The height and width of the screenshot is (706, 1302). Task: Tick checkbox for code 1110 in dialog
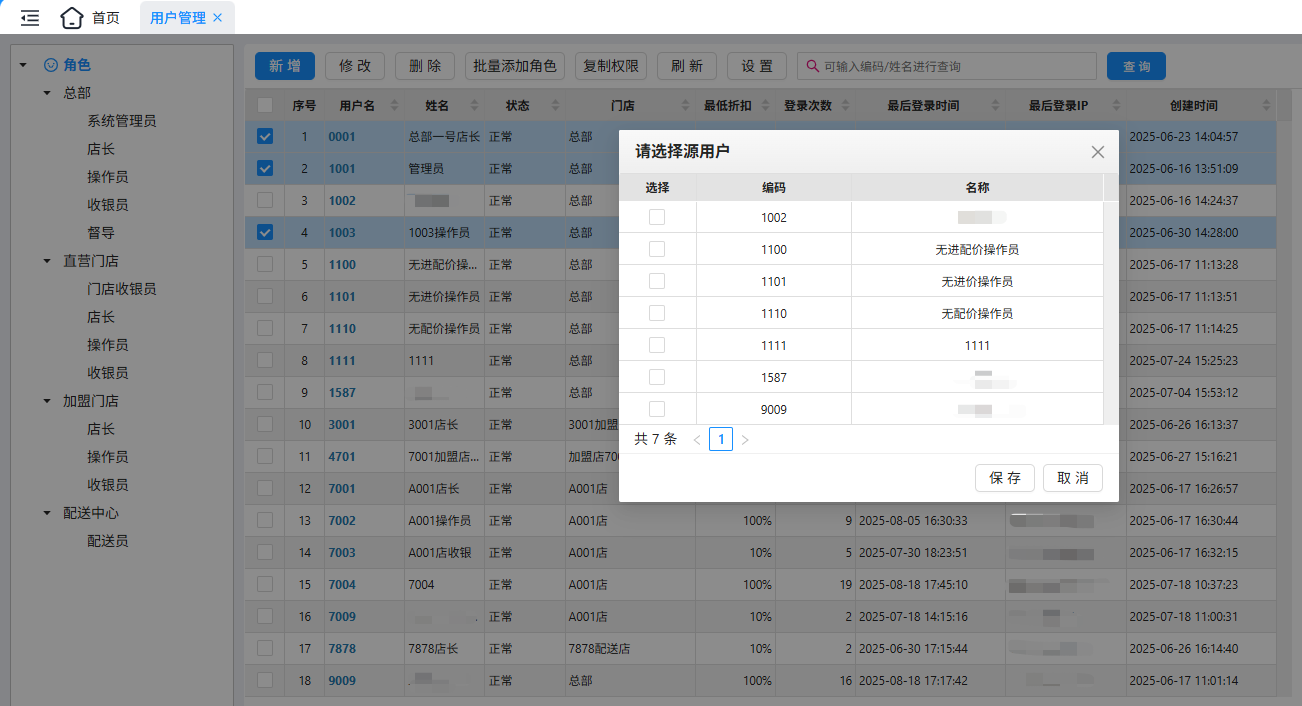click(x=657, y=313)
